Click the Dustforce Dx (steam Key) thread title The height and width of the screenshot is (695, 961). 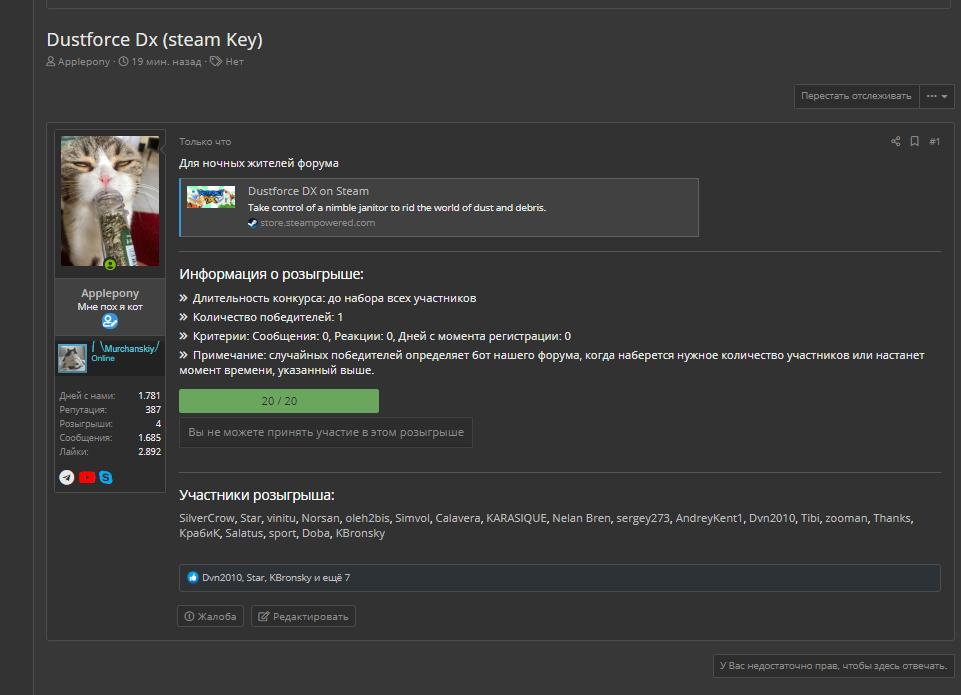[x=154, y=40]
